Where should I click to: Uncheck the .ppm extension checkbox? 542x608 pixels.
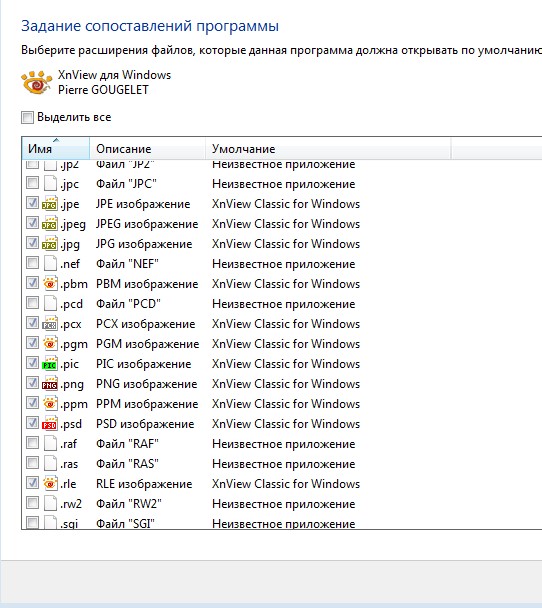point(32,402)
